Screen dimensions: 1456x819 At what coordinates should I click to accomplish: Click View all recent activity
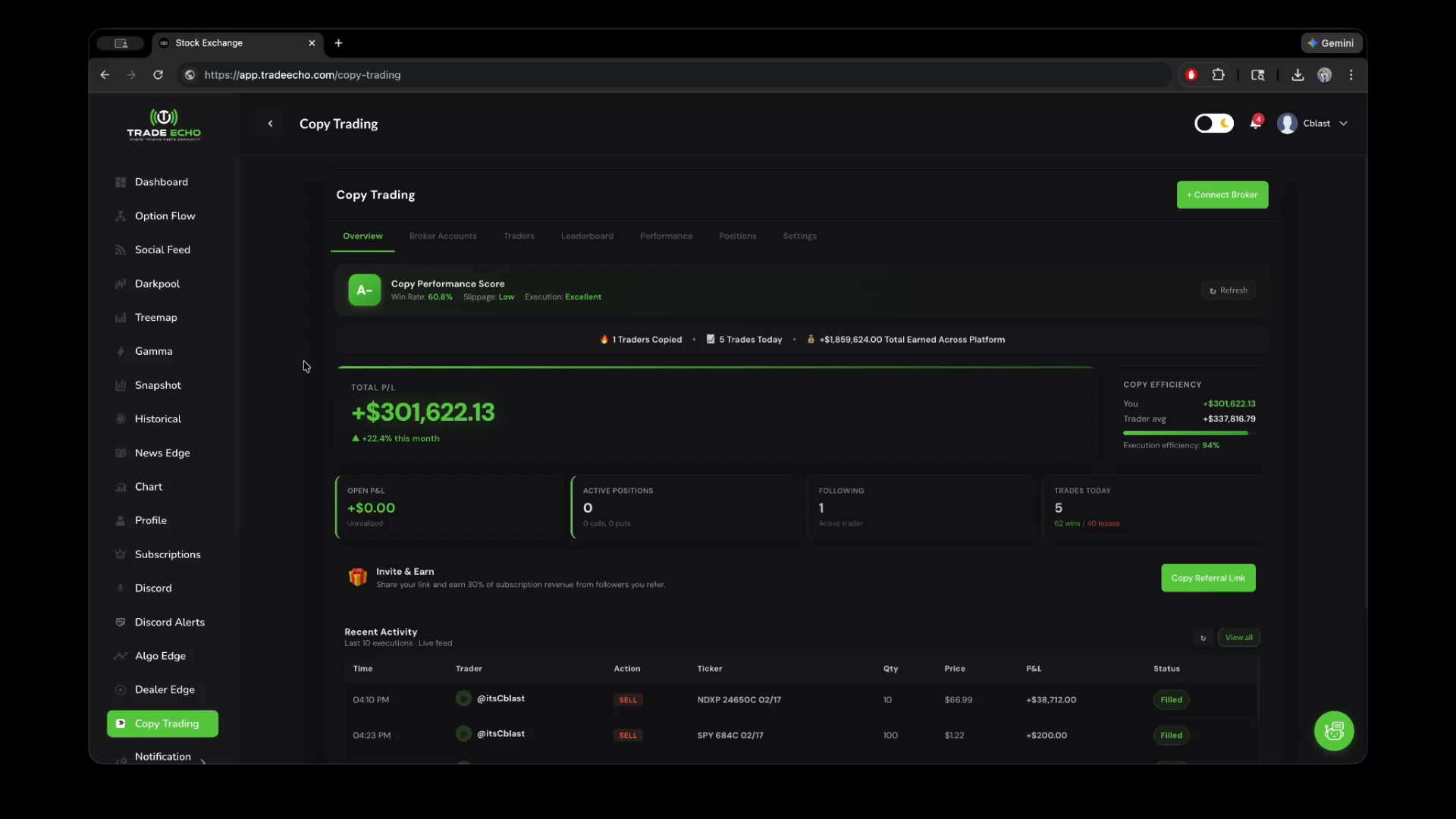[1238, 638]
